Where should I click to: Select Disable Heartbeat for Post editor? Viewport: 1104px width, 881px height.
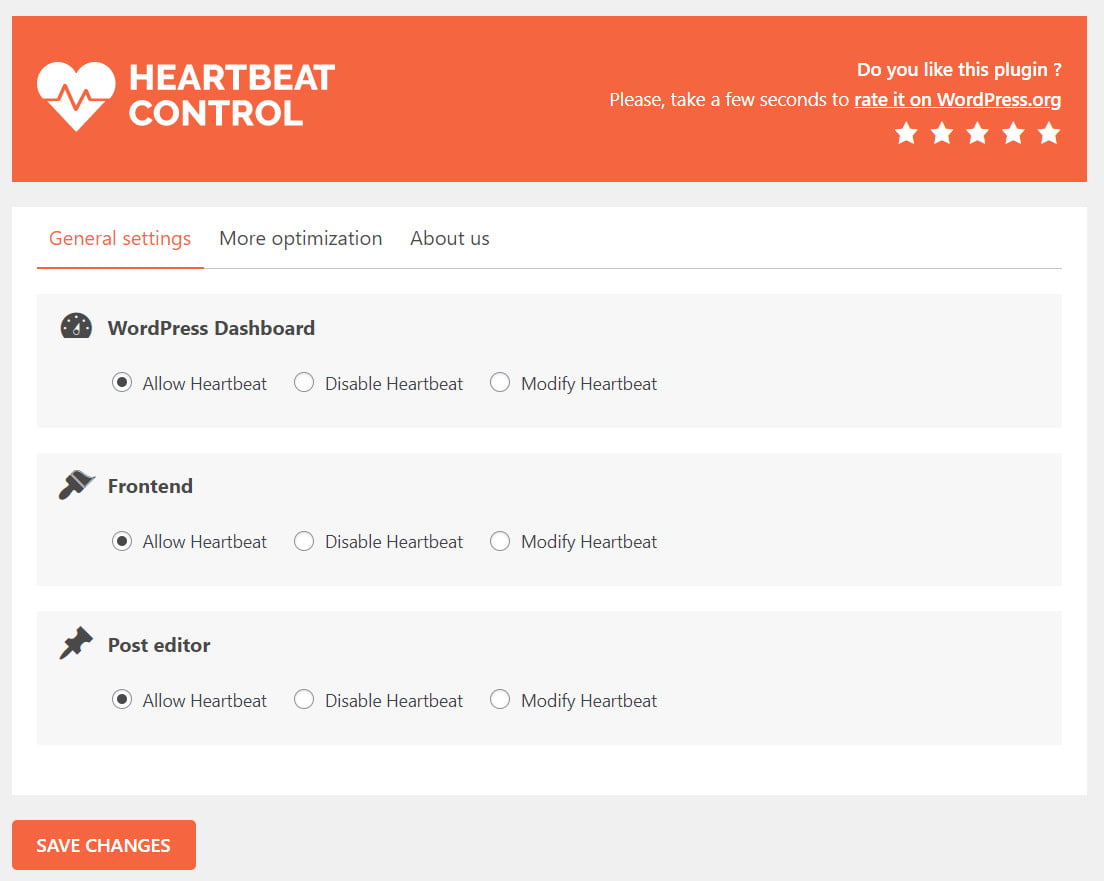(x=304, y=699)
